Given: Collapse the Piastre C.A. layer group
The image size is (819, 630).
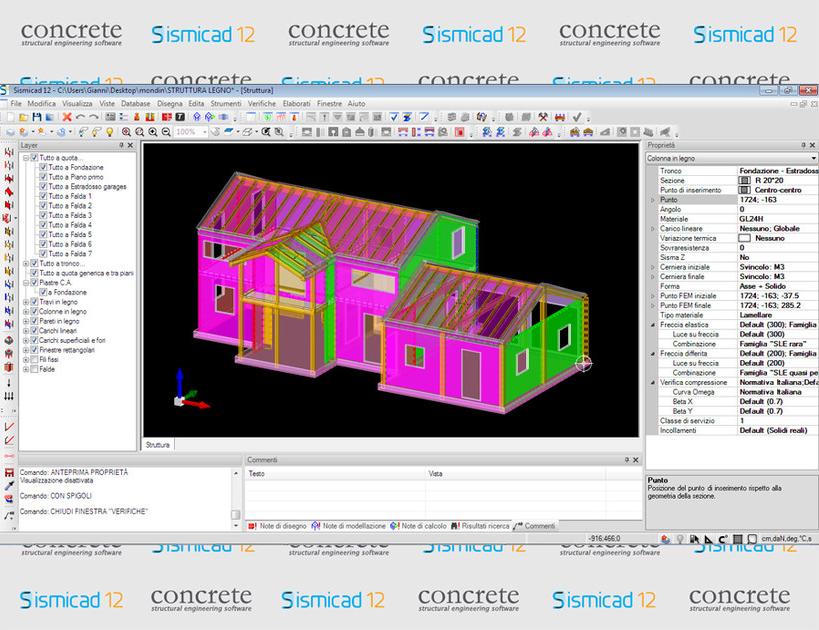Looking at the screenshot, I should [x=25, y=280].
